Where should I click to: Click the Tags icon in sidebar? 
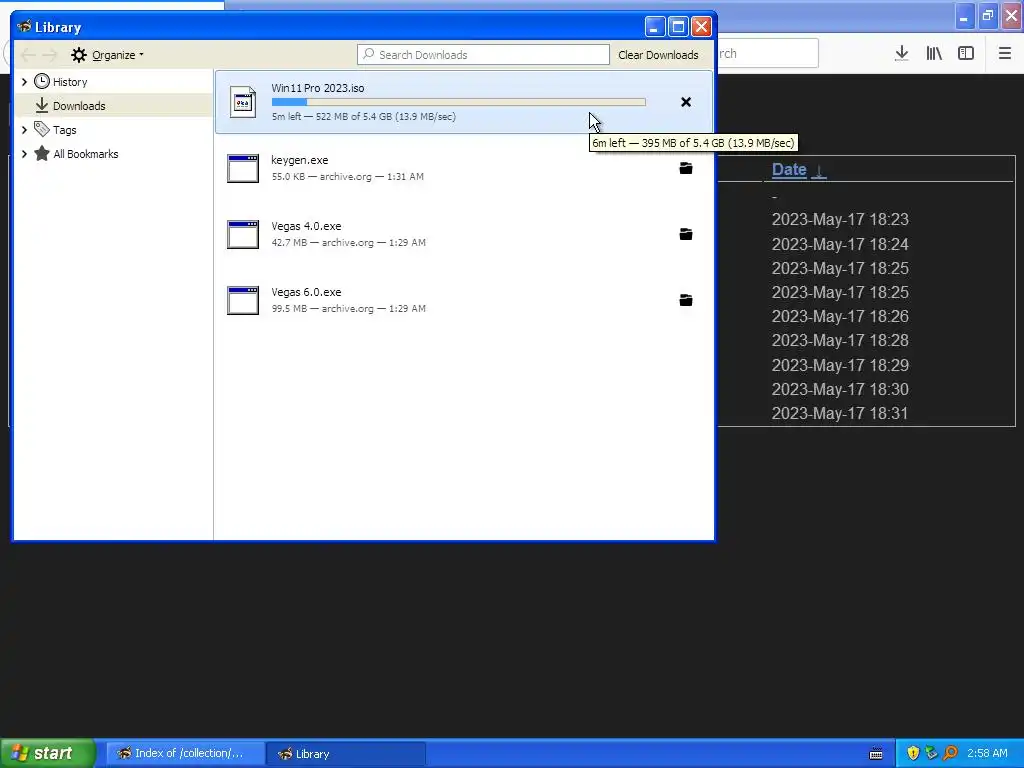point(42,129)
